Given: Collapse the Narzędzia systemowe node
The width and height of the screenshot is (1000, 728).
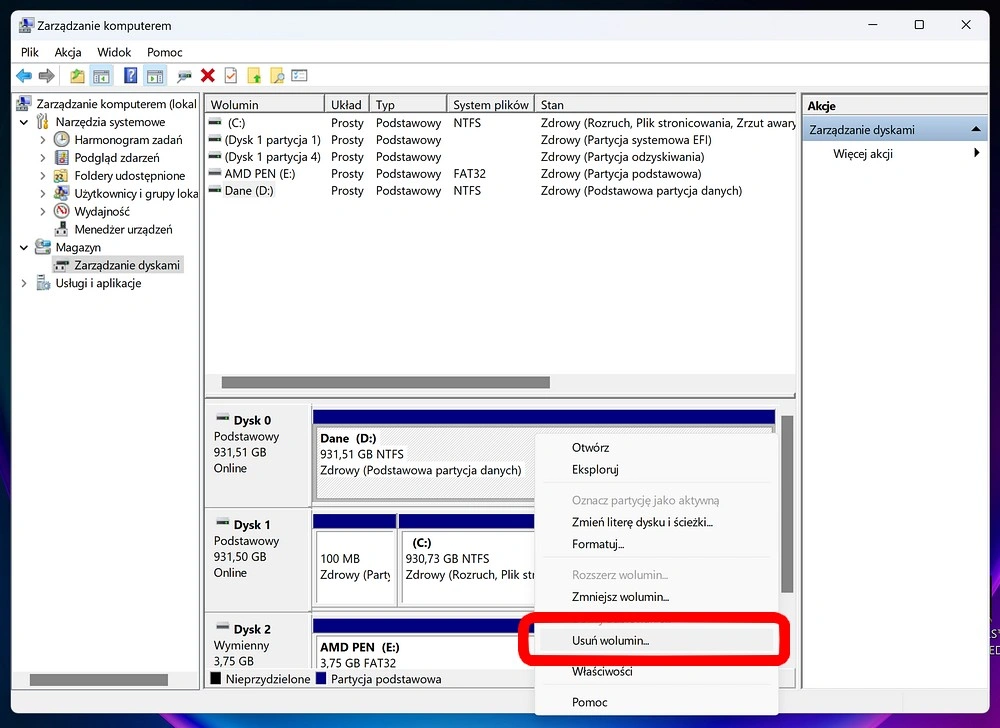Looking at the screenshot, I should 24,122.
